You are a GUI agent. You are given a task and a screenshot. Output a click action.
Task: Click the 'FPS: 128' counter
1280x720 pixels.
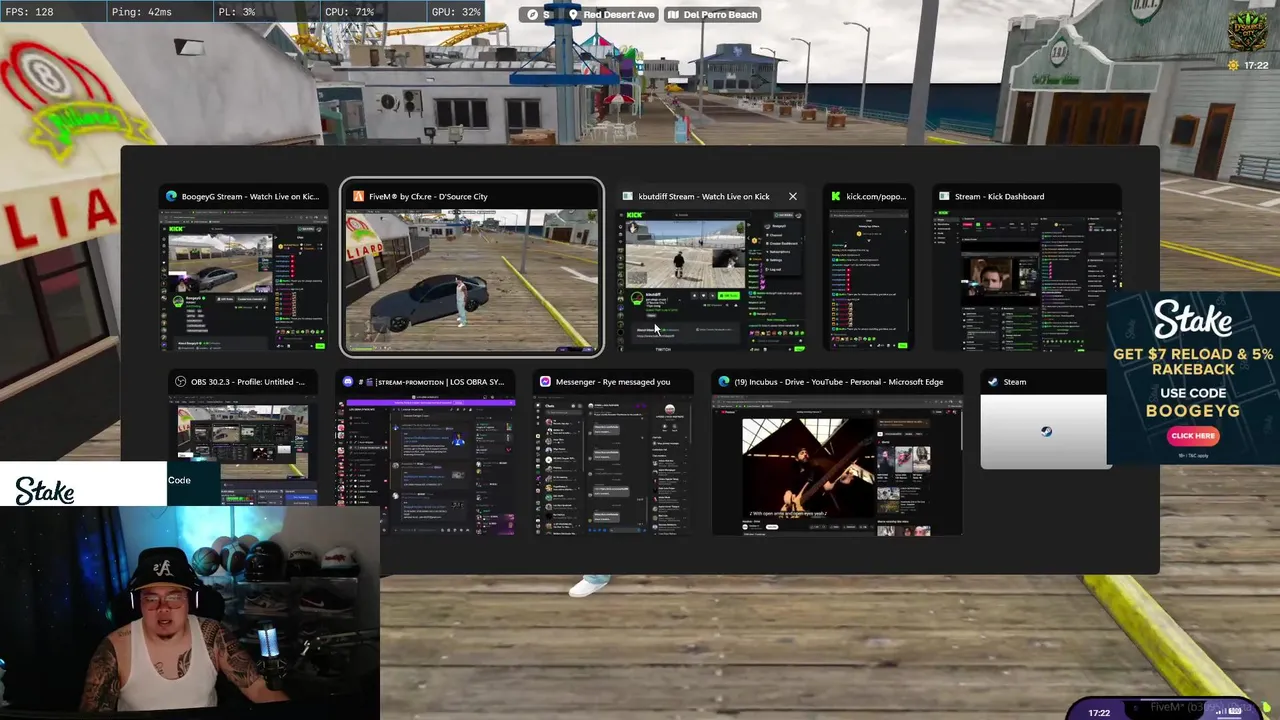click(29, 12)
